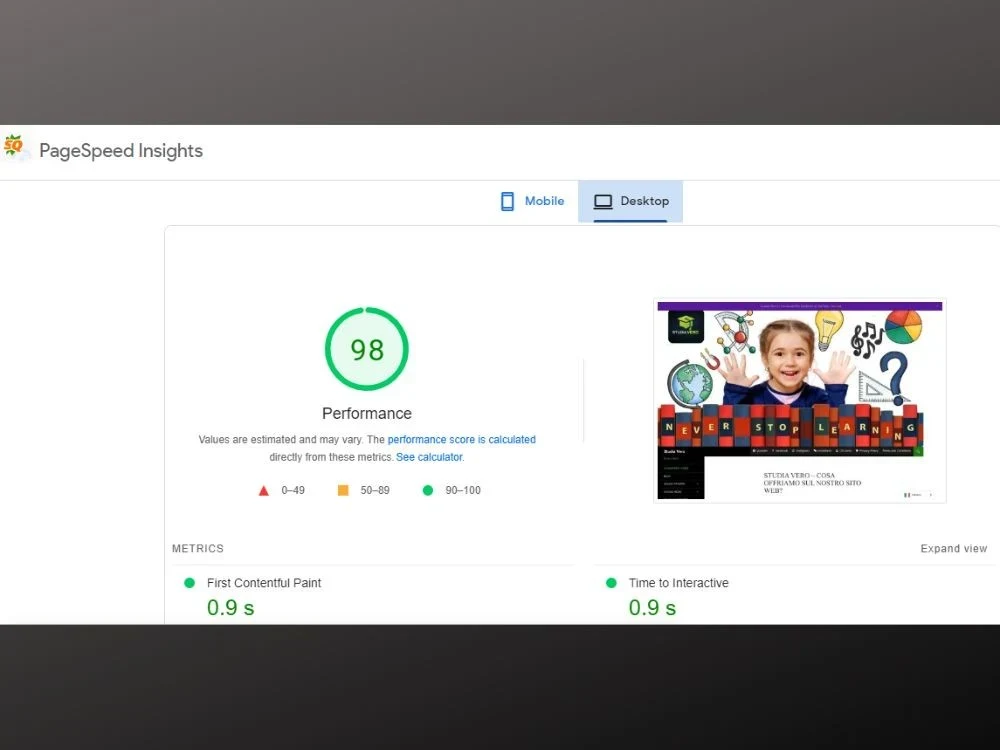This screenshot has height=750, width=1000.
Task: Switch to the Mobile tab
Action: pos(533,202)
